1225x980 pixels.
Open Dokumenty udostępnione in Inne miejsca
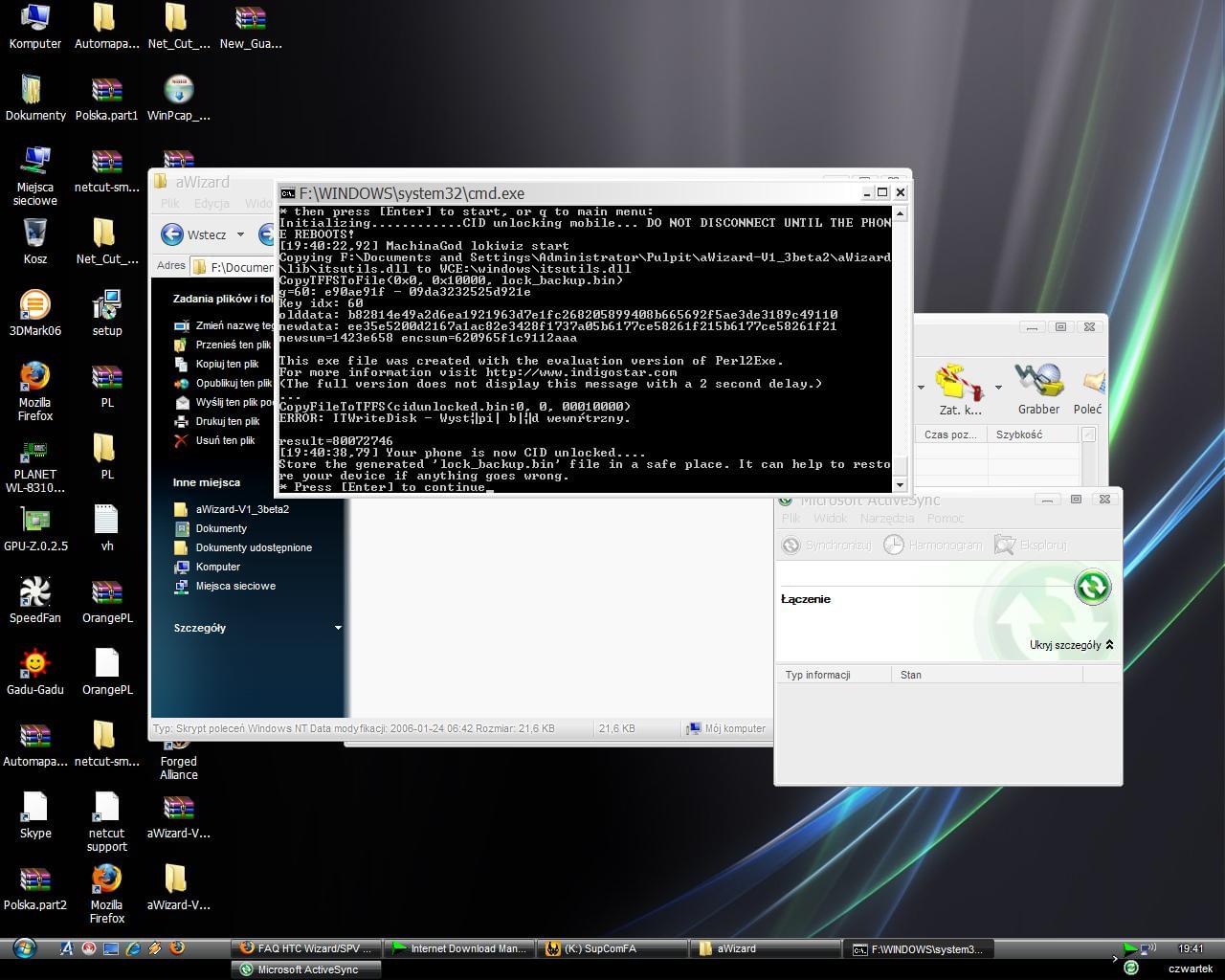(x=243, y=547)
